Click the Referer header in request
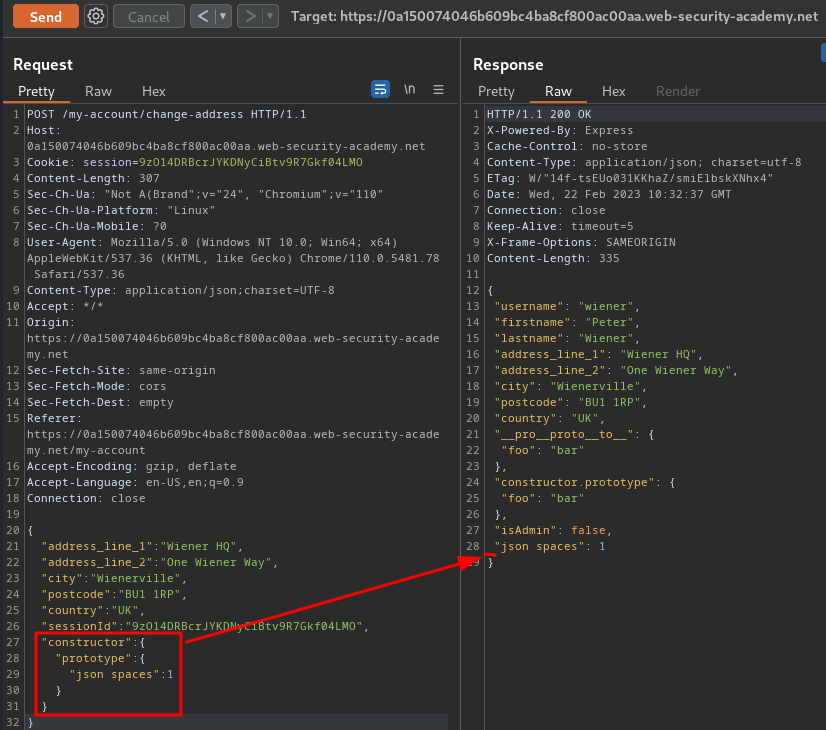The width and height of the screenshot is (826, 730). (233, 435)
